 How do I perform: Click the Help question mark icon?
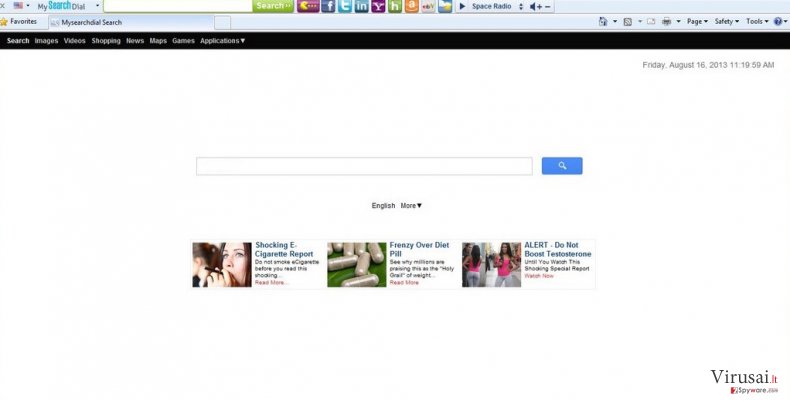pyautogui.click(x=778, y=22)
